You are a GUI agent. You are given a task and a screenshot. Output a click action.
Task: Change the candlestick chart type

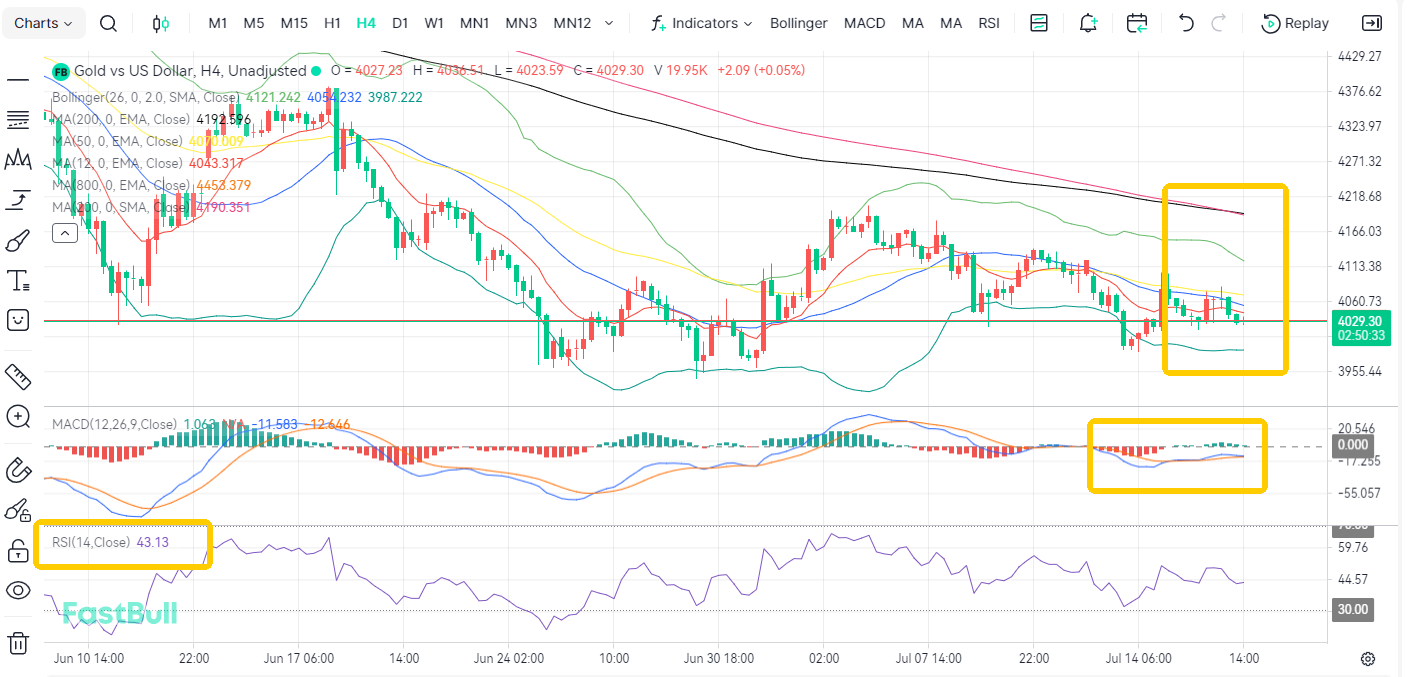(x=161, y=23)
